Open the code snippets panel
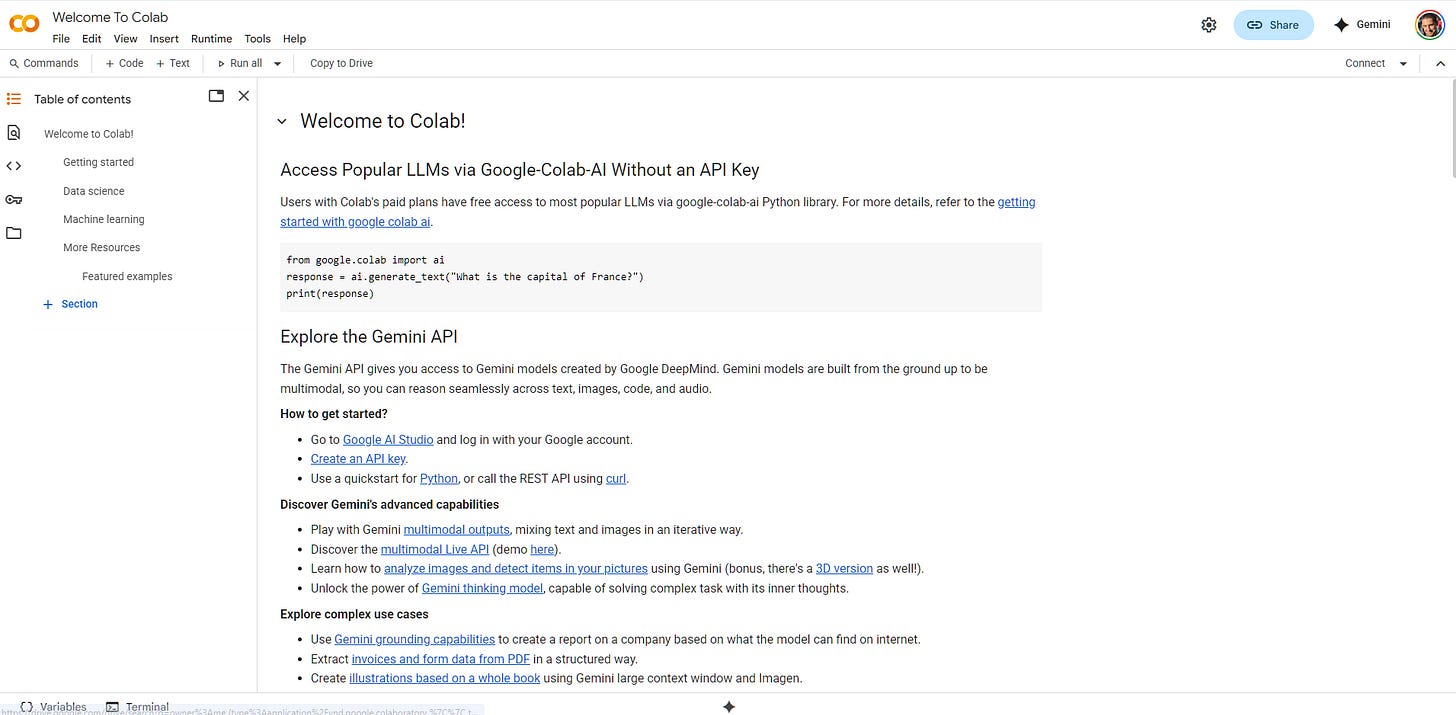 13,165
